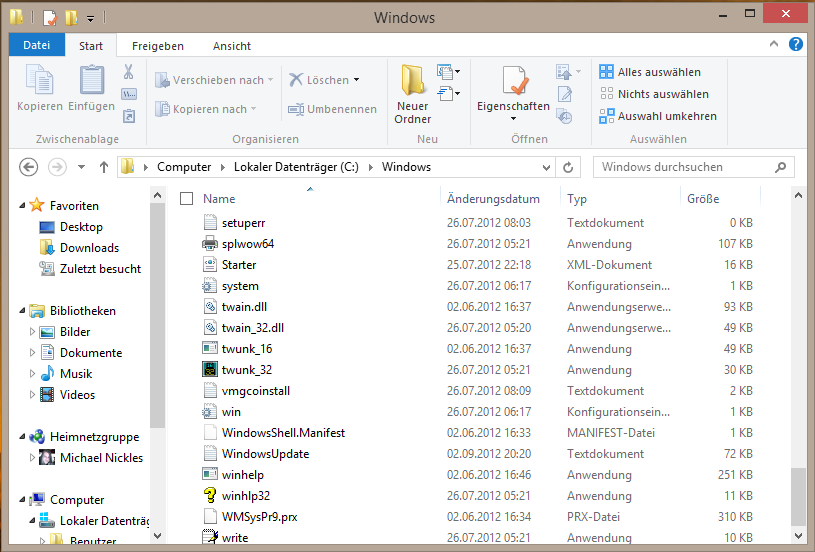
Task: Click Nichts auswählen
Action: click(x=654, y=94)
